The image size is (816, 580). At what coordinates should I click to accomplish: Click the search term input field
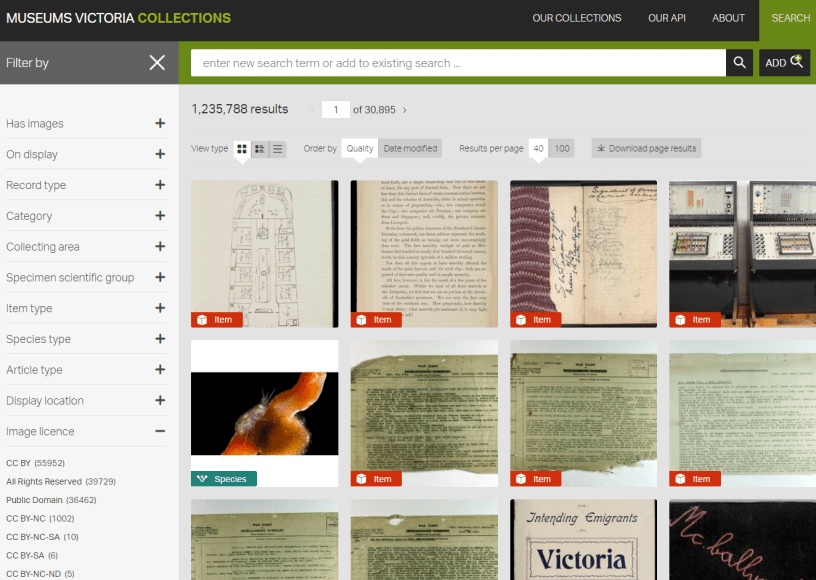click(x=457, y=63)
